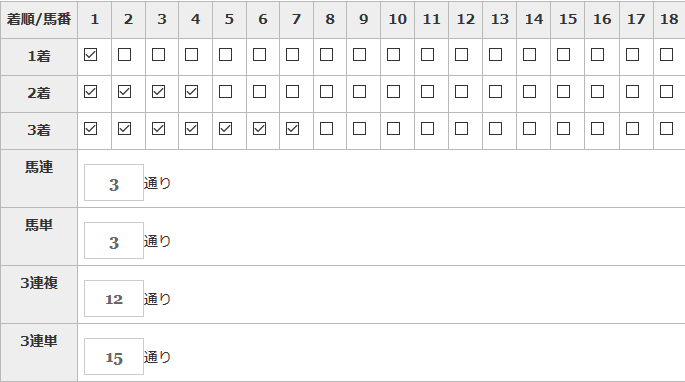
Task: Select horse 18 for 1着
Action: click(666, 55)
